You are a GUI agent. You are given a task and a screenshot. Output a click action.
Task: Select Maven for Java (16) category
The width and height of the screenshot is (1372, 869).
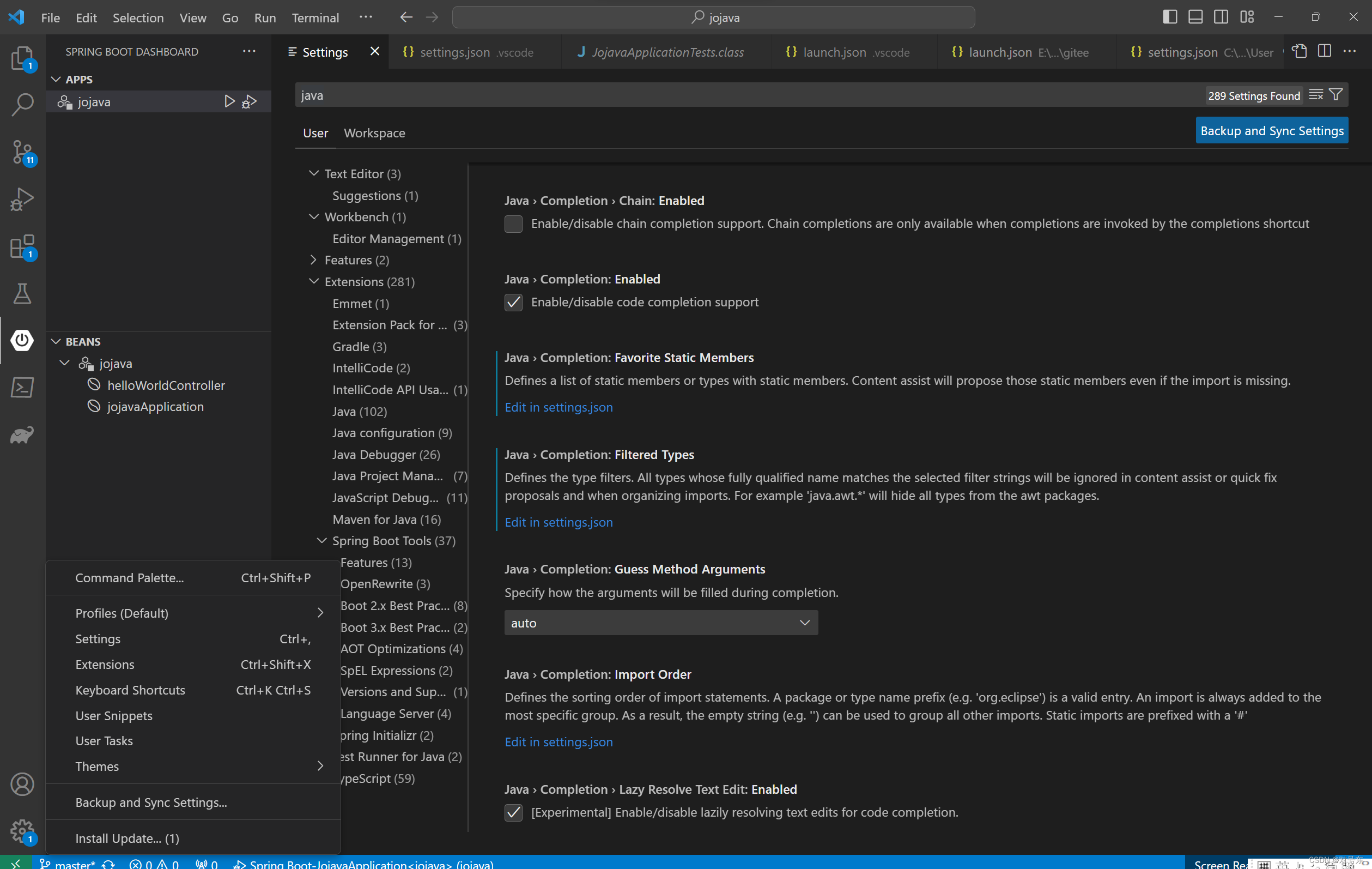click(386, 520)
